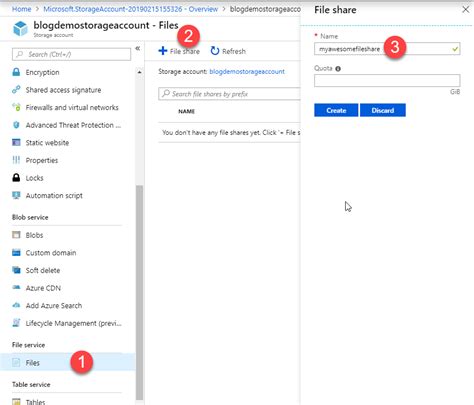
Task: Click Refresh in the toolbar
Action: point(228,51)
